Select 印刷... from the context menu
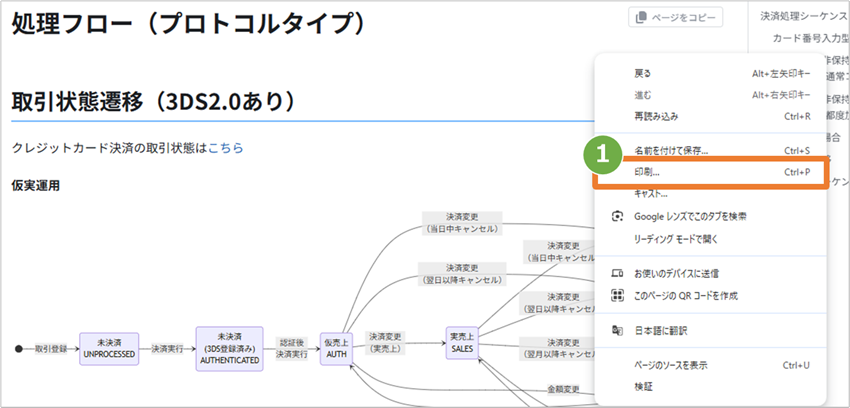Image resolution: width=850 pixels, height=408 pixels. pyautogui.click(x=710, y=172)
